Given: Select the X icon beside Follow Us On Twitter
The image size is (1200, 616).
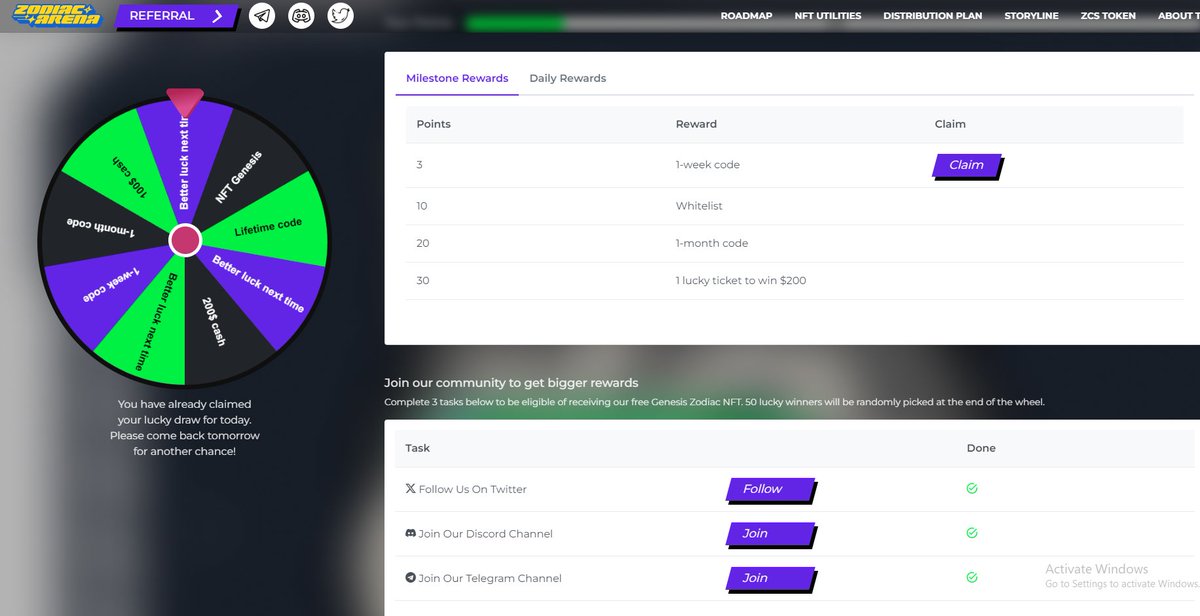Looking at the screenshot, I should [x=409, y=489].
